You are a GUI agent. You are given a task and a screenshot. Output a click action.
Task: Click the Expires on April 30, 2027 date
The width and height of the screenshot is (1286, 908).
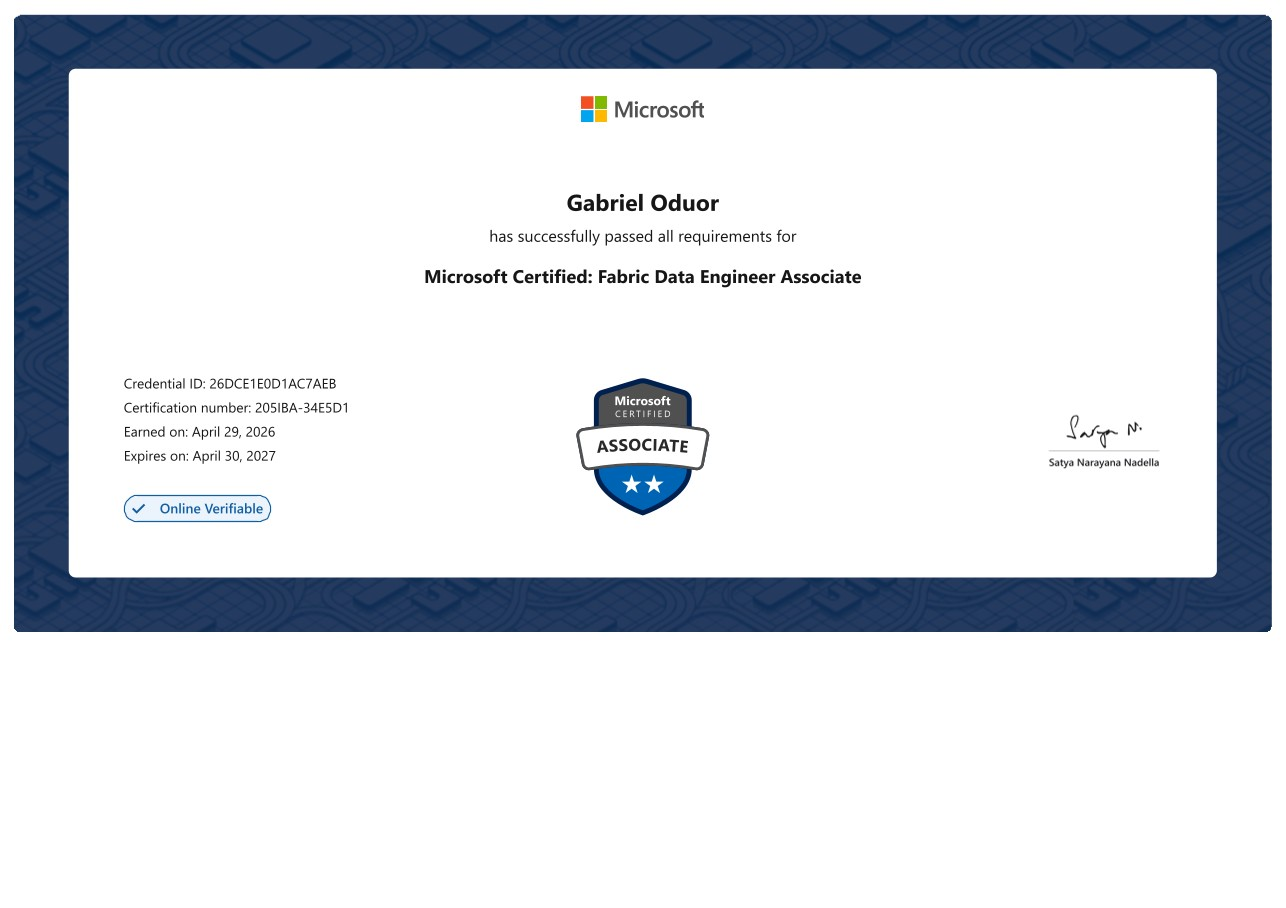click(x=200, y=456)
